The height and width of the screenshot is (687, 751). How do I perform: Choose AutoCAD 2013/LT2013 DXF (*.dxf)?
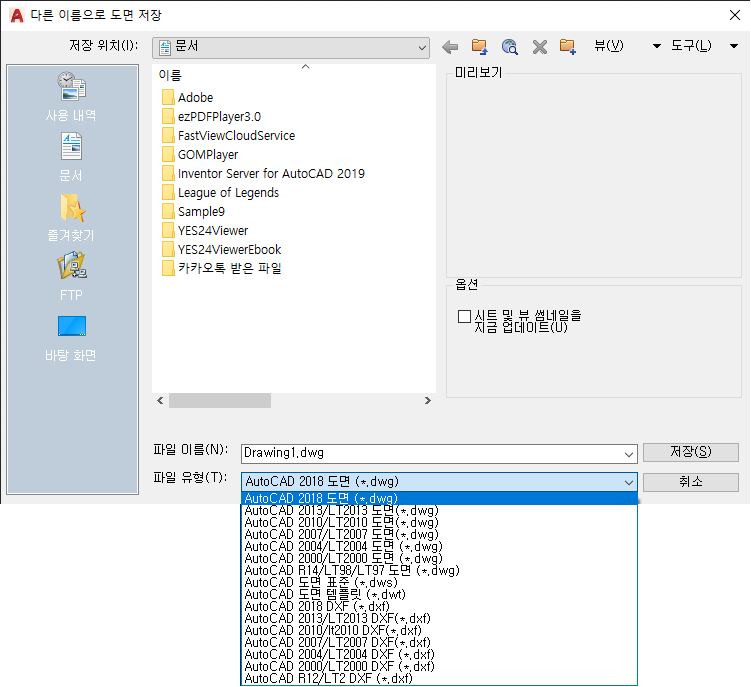pos(439,618)
